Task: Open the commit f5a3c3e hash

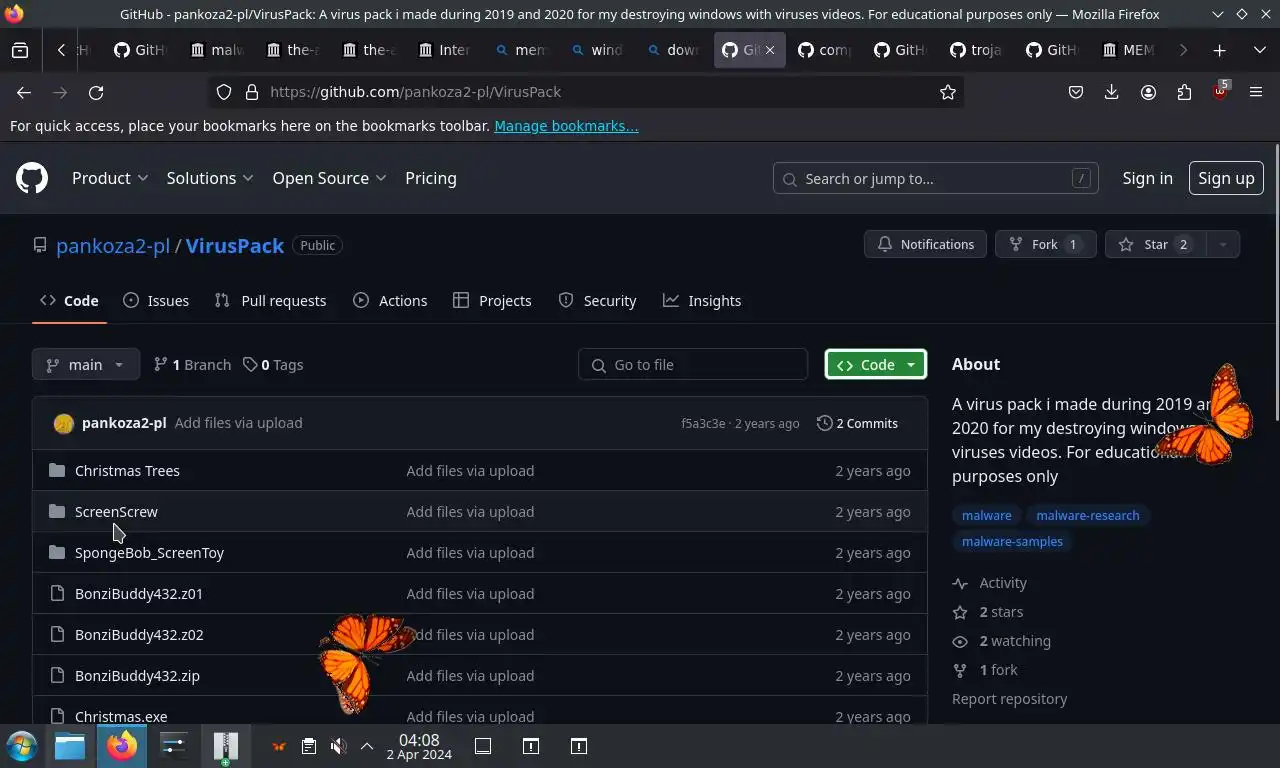Action: (703, 423)
